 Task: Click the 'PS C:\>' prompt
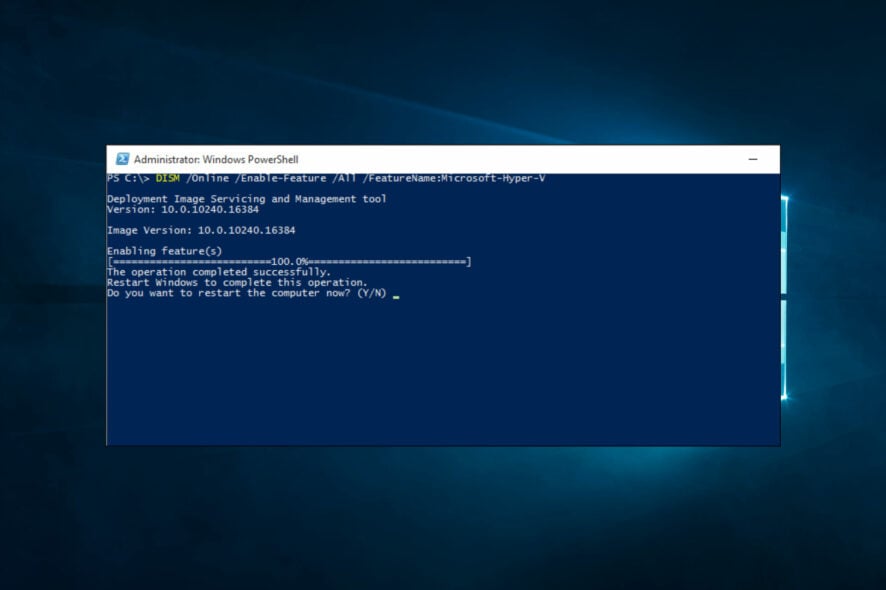pos(128,178)
